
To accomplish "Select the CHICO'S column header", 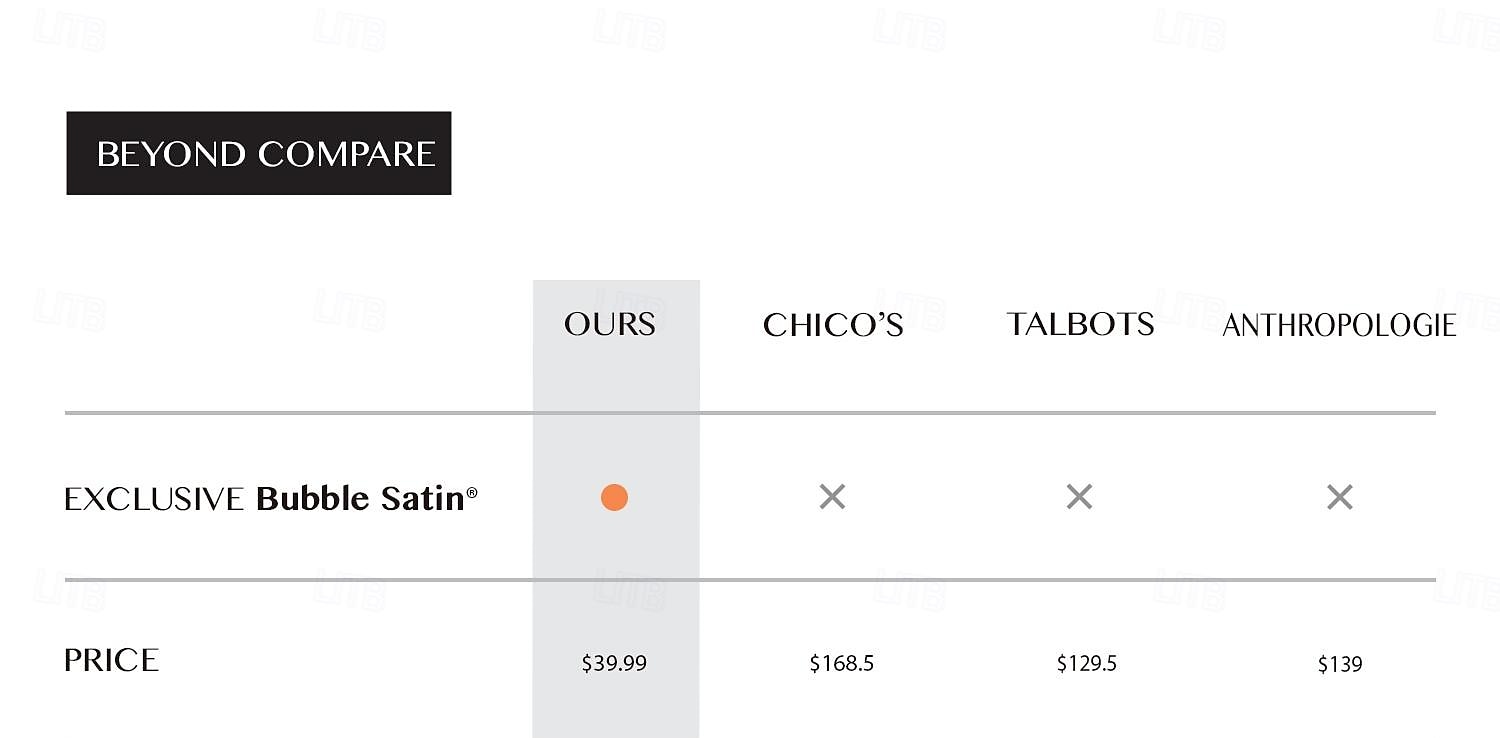I will coord(833,325).
